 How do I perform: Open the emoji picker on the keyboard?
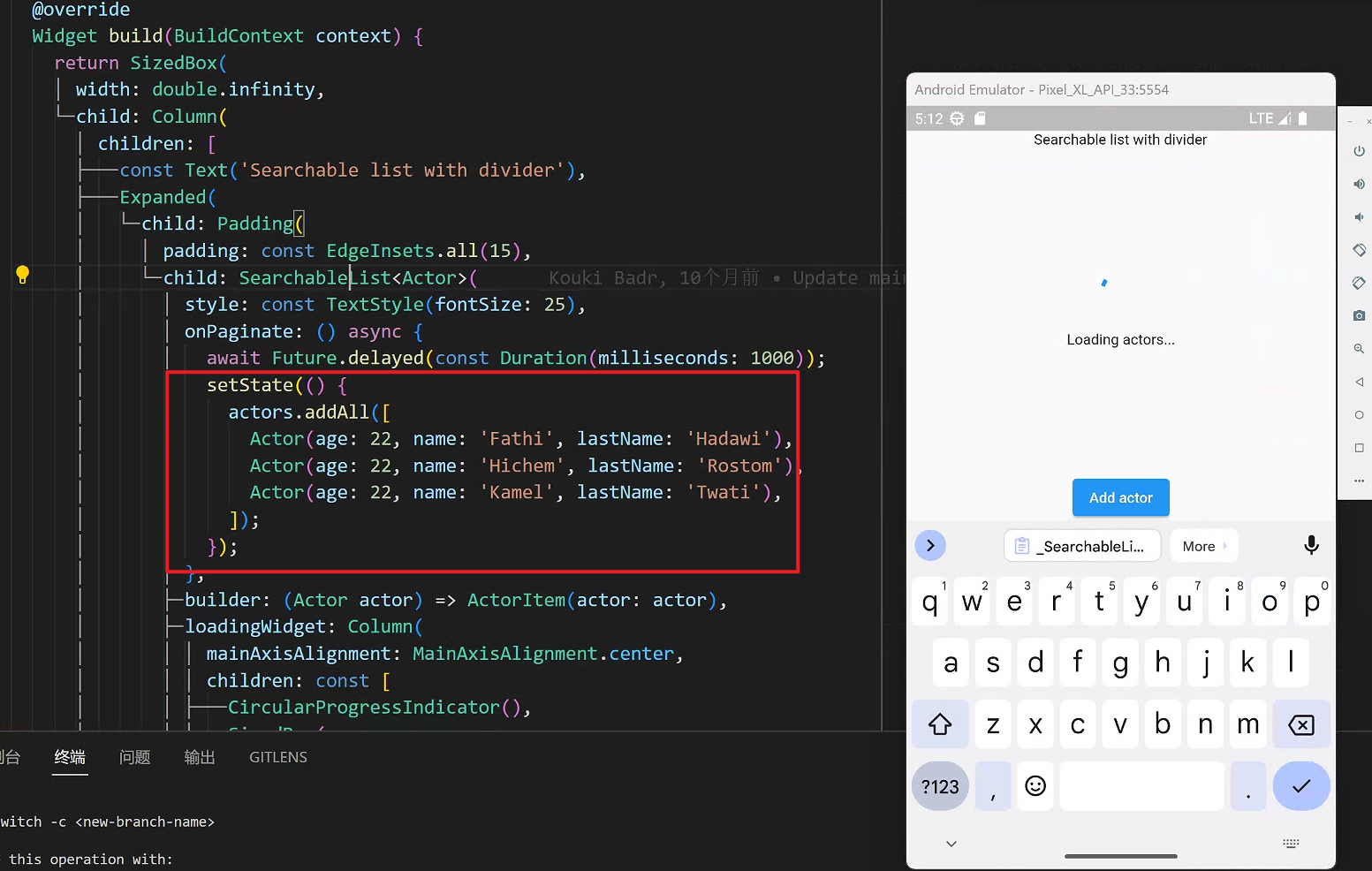pyautogui.click(x=1035, y=785)
